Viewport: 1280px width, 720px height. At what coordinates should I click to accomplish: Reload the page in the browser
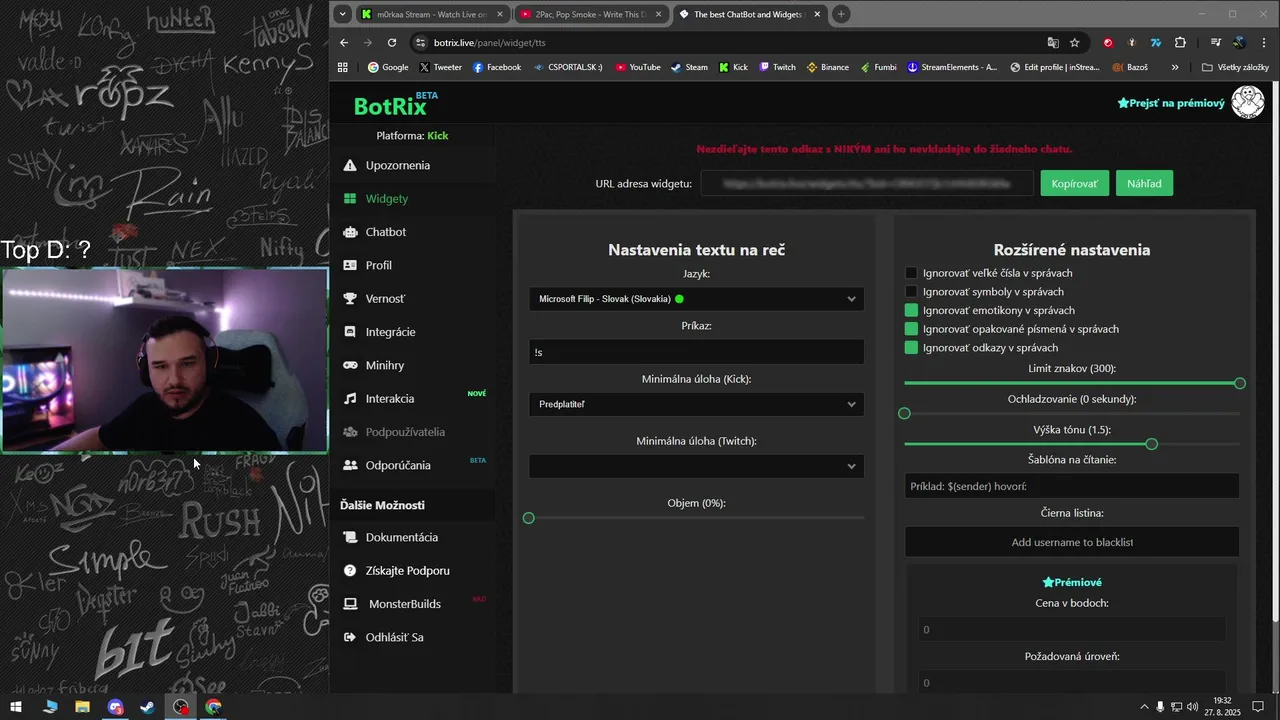coord(392,42)
